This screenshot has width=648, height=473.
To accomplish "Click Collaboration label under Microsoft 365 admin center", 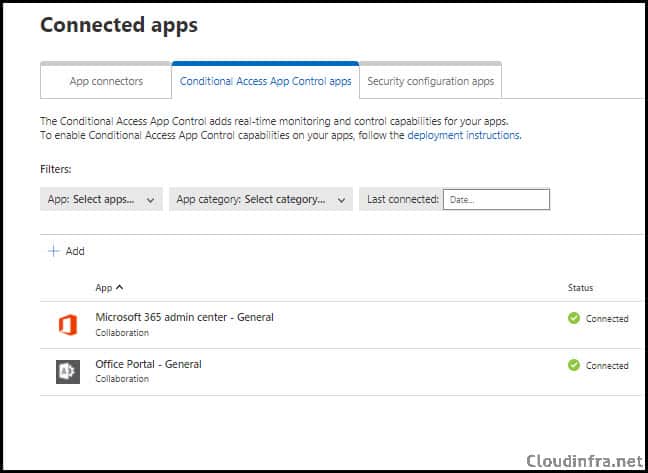I will [x=122, y=333].
